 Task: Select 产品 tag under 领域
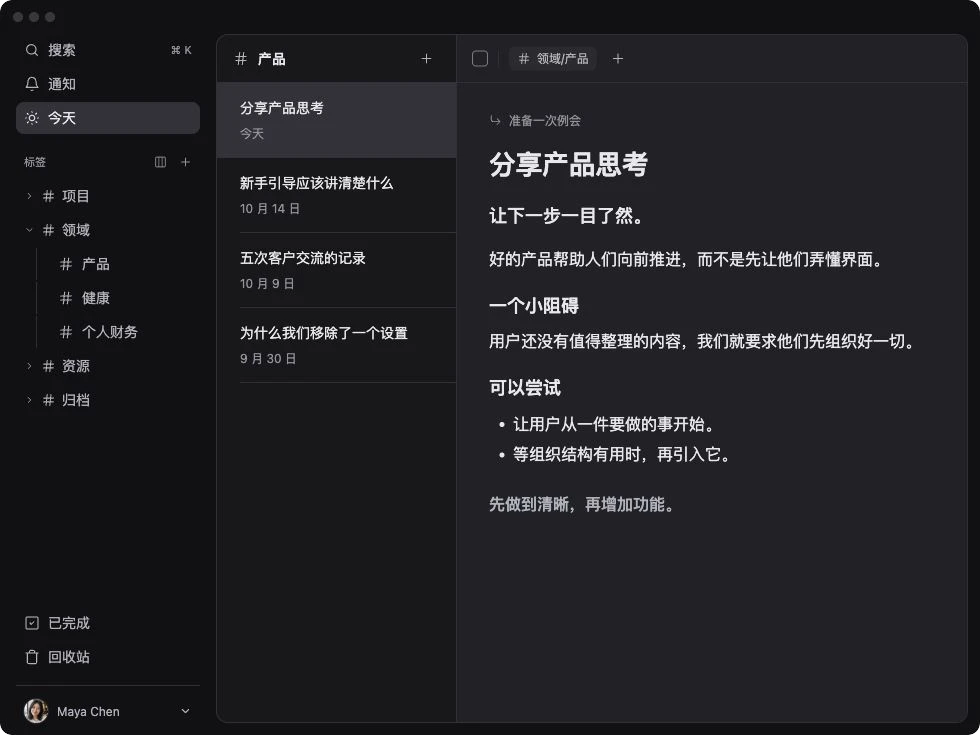tap(95, 264)
